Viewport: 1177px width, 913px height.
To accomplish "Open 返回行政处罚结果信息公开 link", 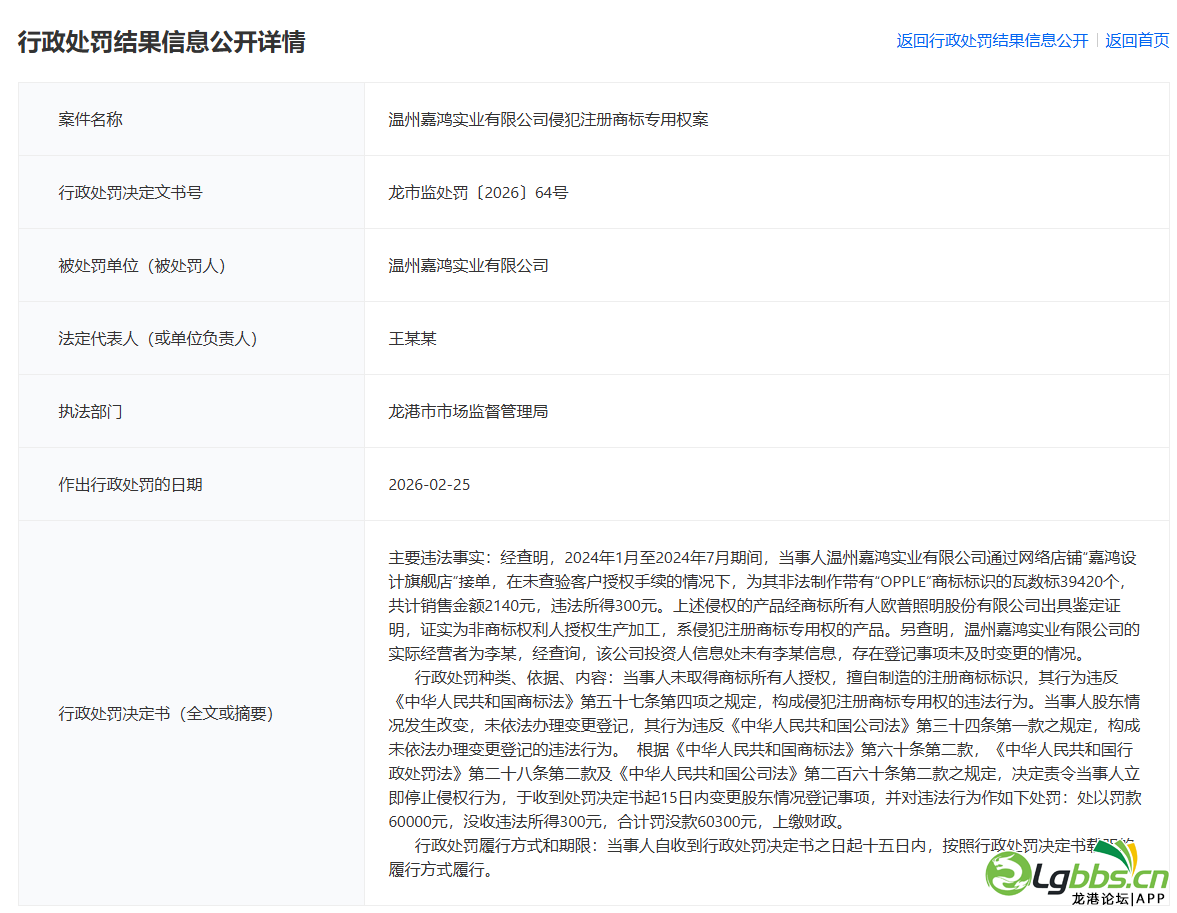I will pyautogui.click(x=991, y=40).
